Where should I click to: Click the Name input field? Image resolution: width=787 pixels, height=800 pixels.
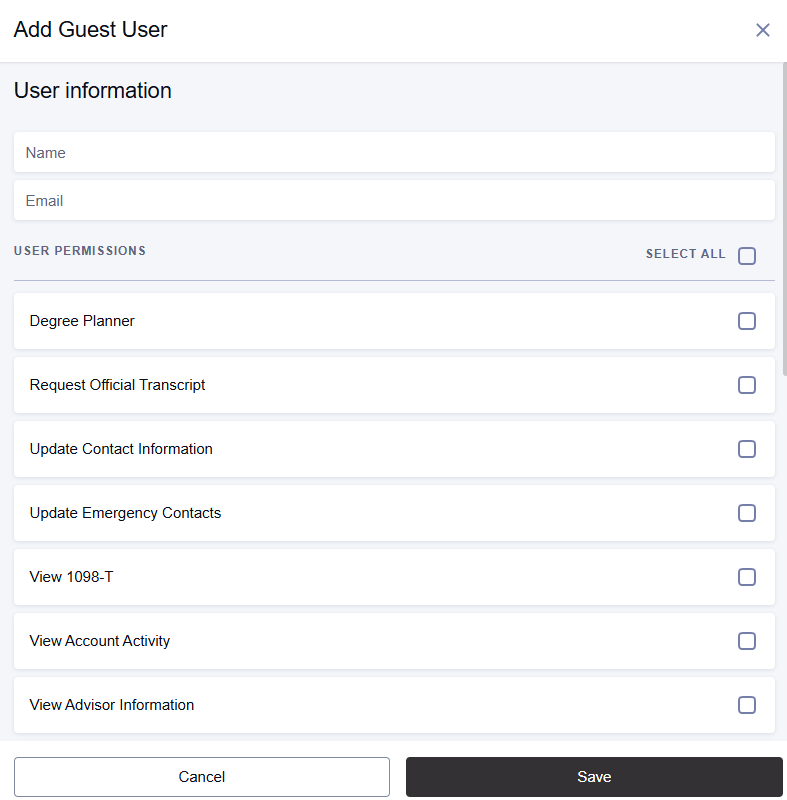pyautogui.click(x=394, y=153)
